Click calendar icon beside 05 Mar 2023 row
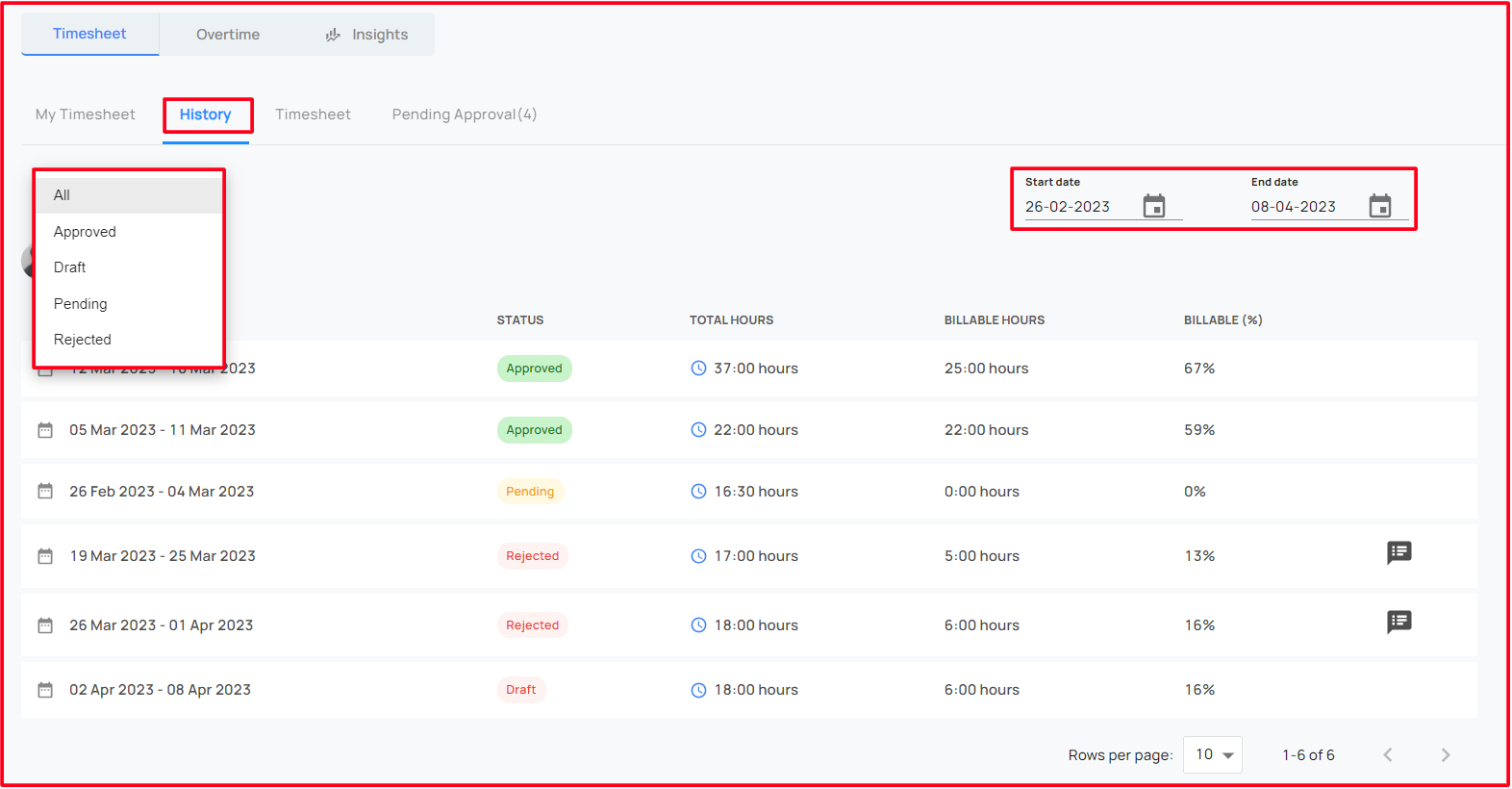 coord(45,430)
